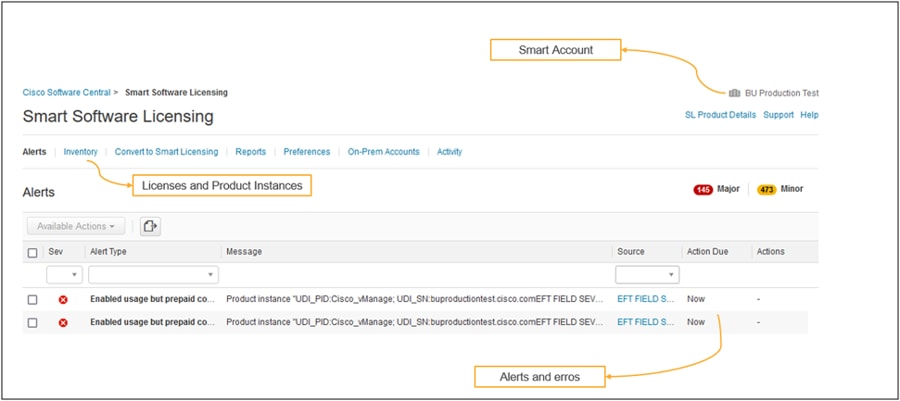Screen dimensions: 900x401
Task: Click the Action Due column header
Action: pos(708,252)
